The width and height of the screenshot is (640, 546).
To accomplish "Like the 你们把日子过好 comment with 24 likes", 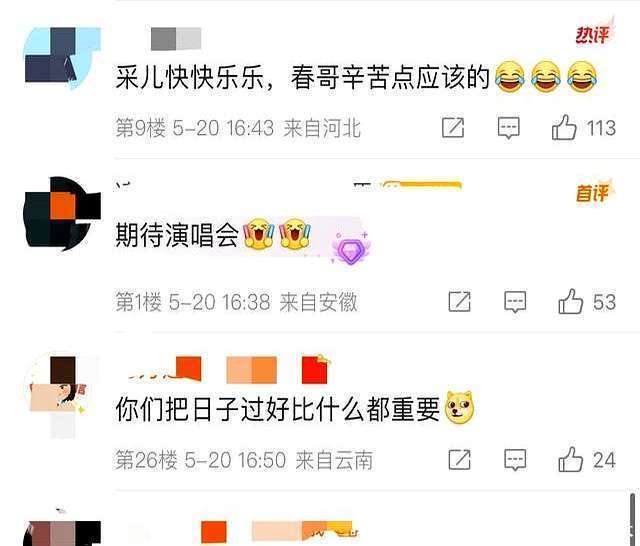I will pyautogui.click(x=570, y=459).
